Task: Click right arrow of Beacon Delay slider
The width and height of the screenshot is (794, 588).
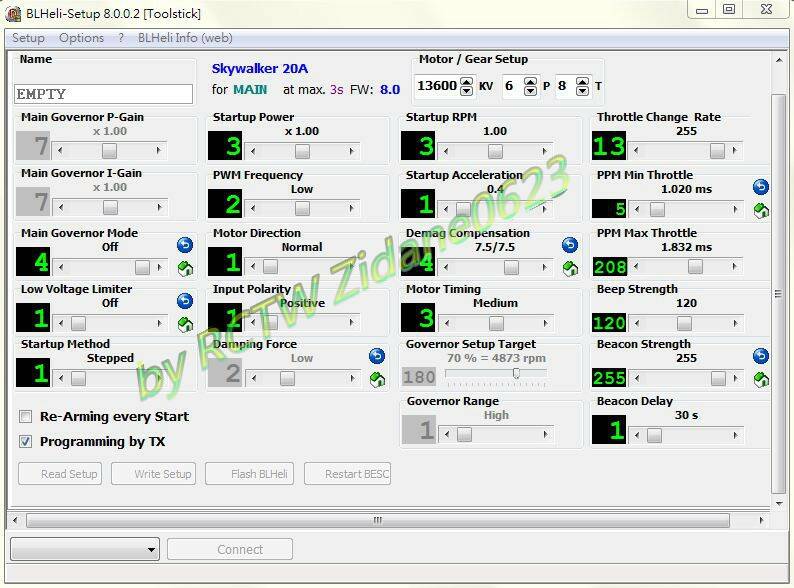Action: (x=735, y=435)
